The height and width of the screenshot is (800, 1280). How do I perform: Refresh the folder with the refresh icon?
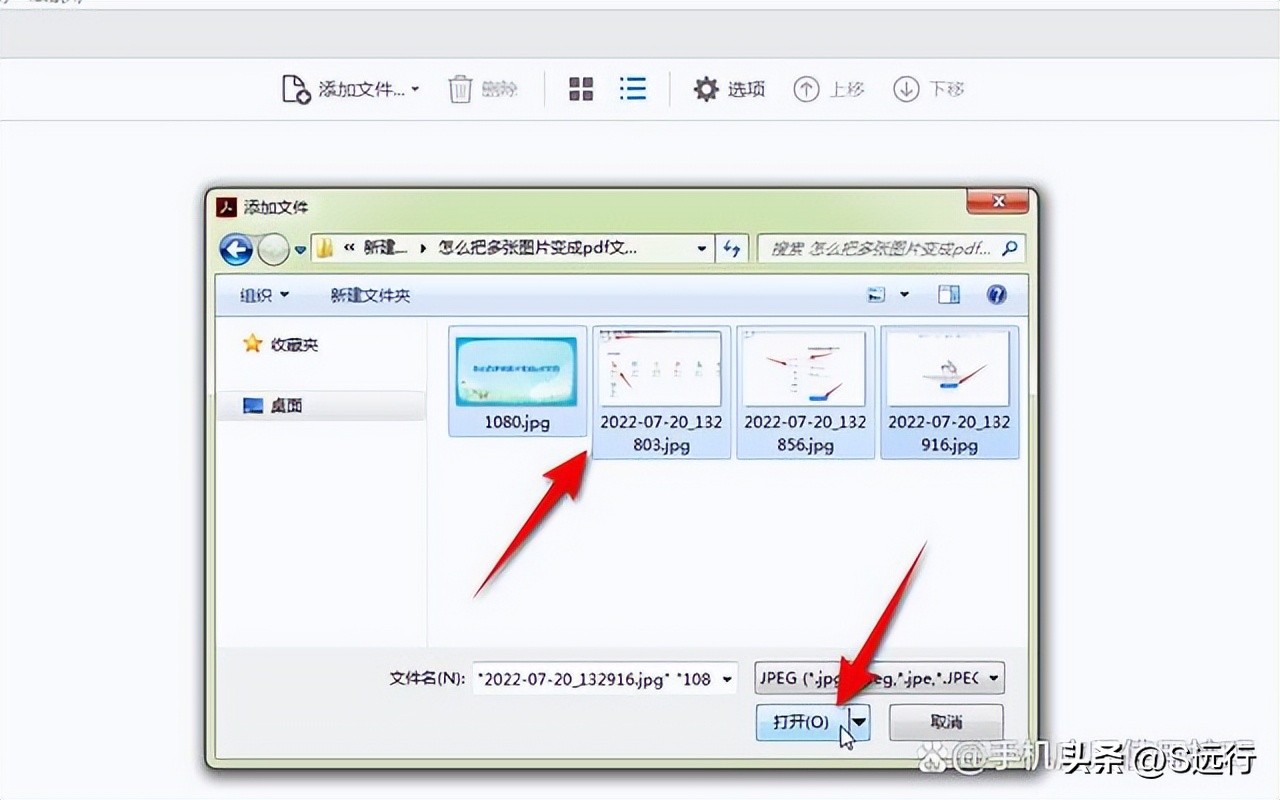731,248
